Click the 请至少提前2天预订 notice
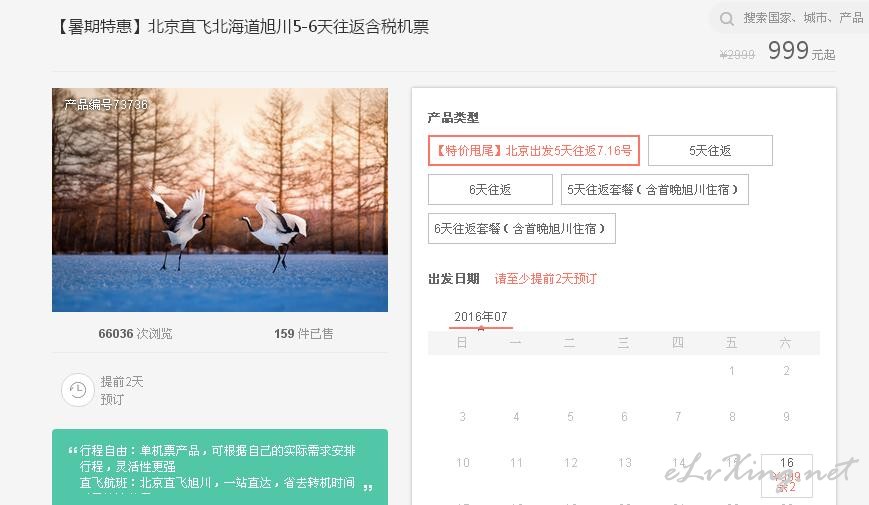The width and height of the screenshot is (869, 505). point(545,279)
